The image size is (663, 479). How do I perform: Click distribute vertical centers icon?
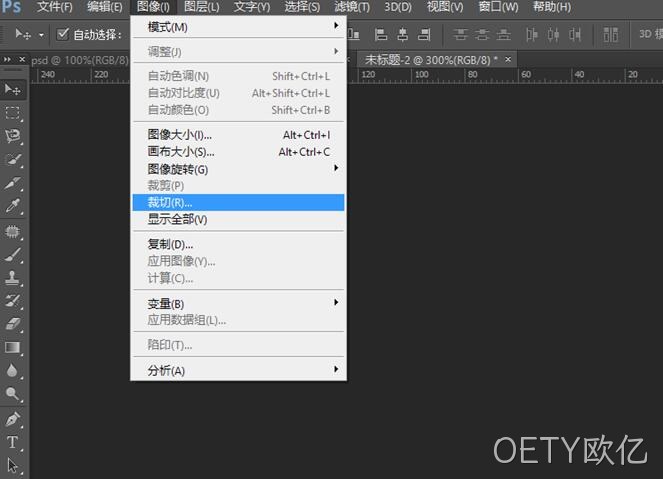coord(482,34)
